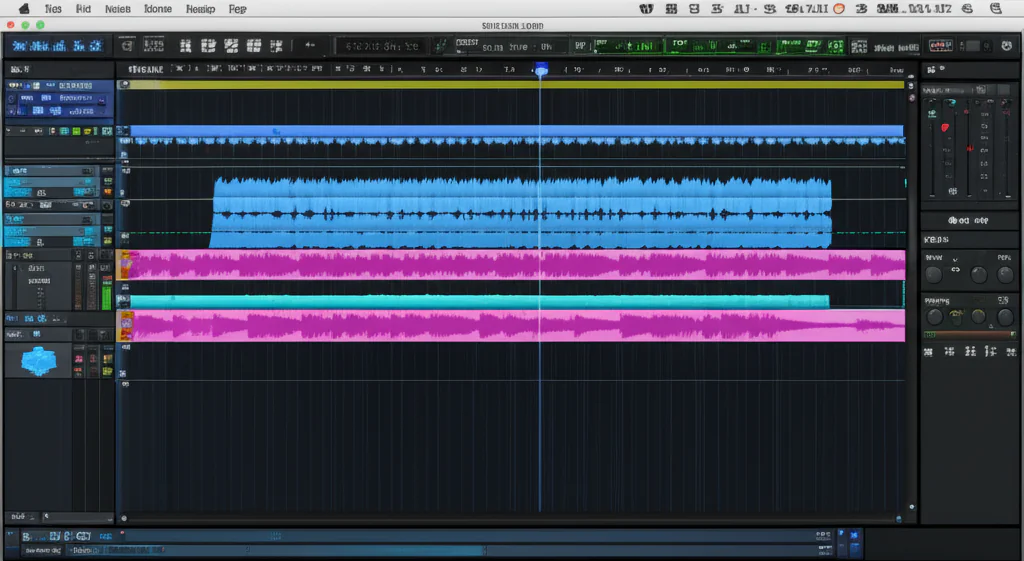The image size is (1024, 561).
Task: Open the Apple menu
Action: click(24, 8)
